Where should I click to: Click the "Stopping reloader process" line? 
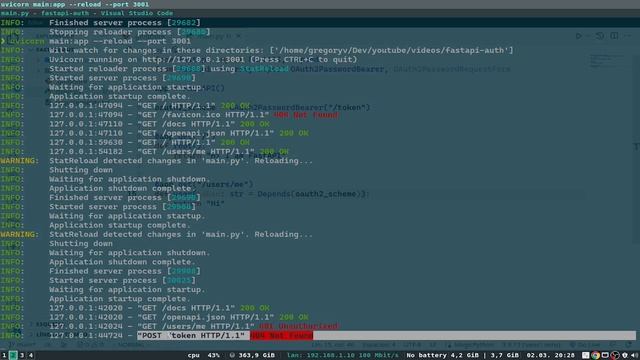(x=105, y=32)
